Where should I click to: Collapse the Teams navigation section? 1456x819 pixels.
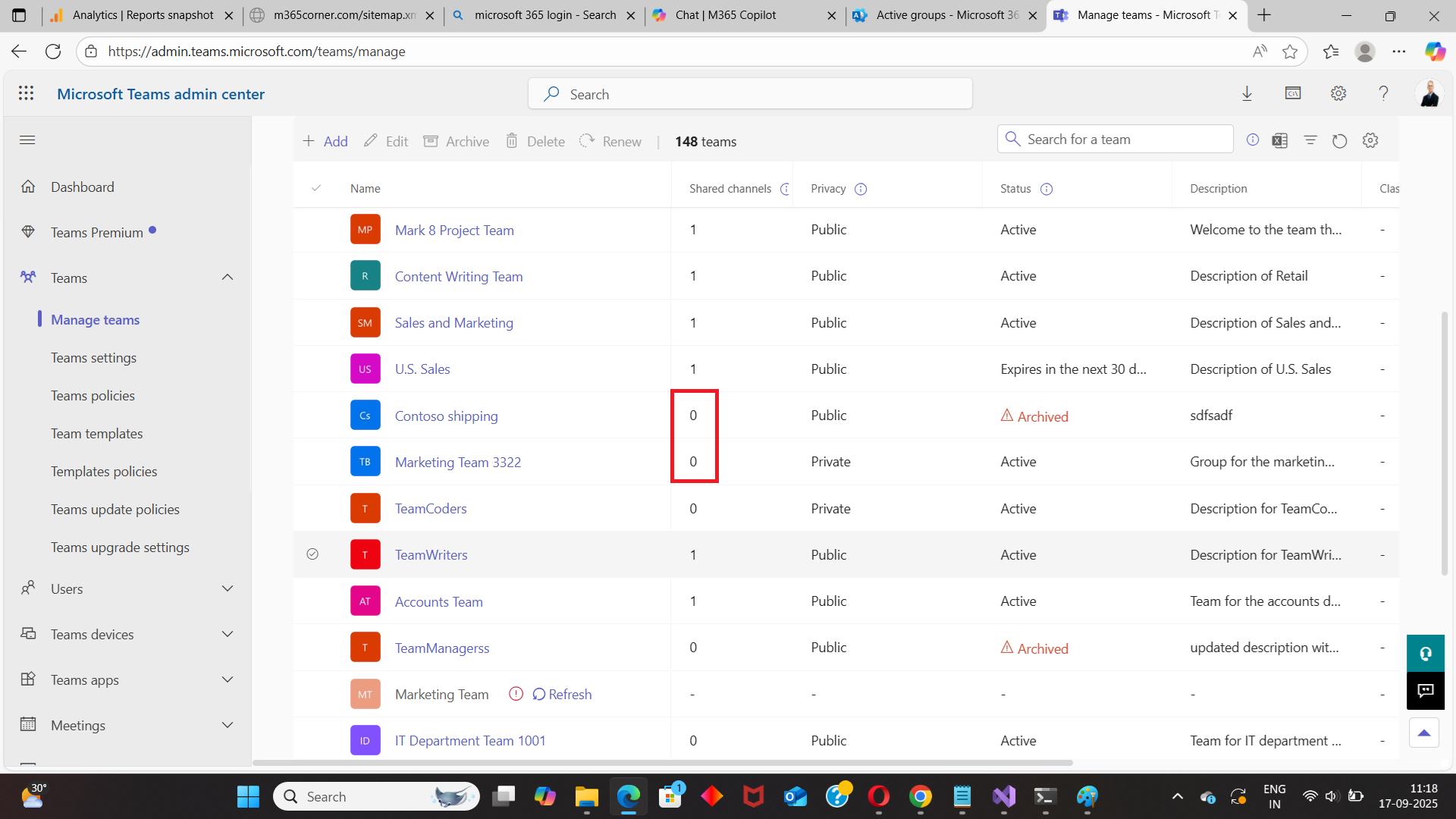tap(227, 278)
